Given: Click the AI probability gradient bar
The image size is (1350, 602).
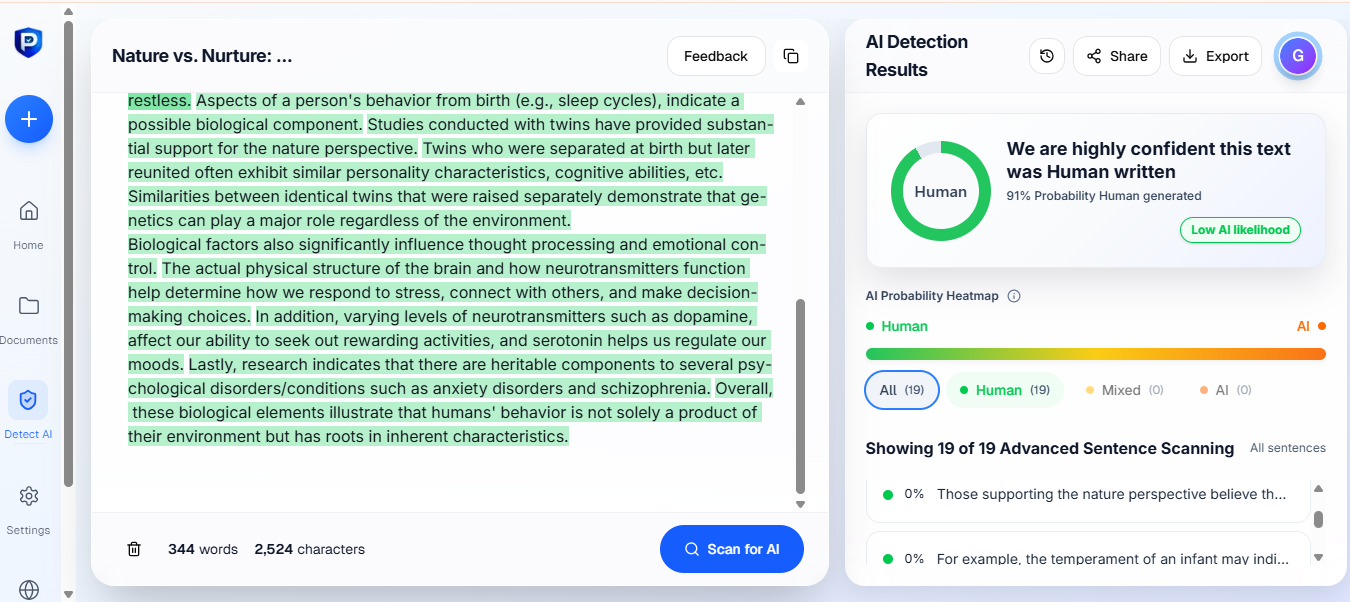Looking at the screenshot, I should (1096, 354).
